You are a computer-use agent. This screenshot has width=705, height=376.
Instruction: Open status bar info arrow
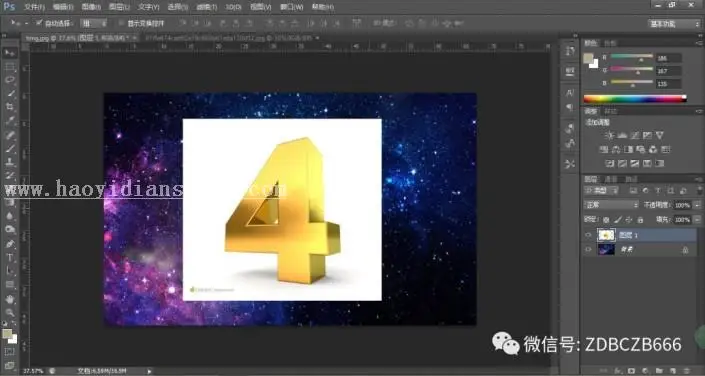pos(149,371)
